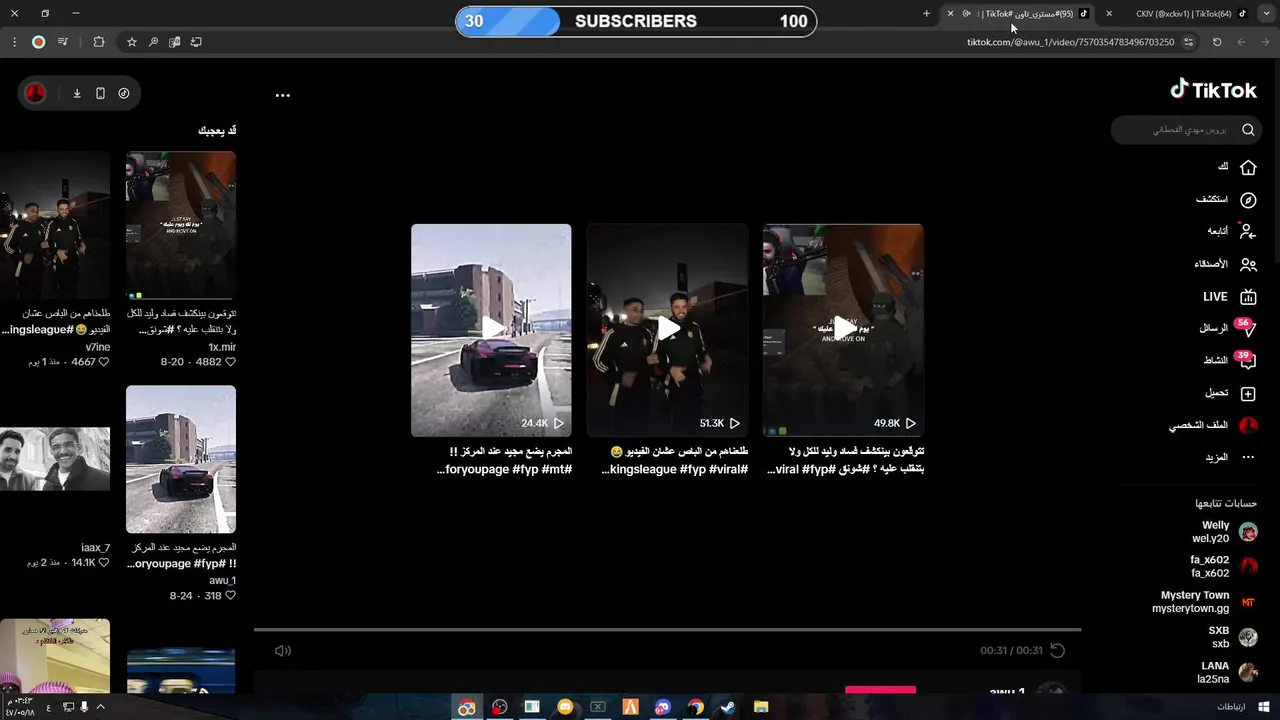
Task: Play the 24.4K views car video
Action: 491,330
